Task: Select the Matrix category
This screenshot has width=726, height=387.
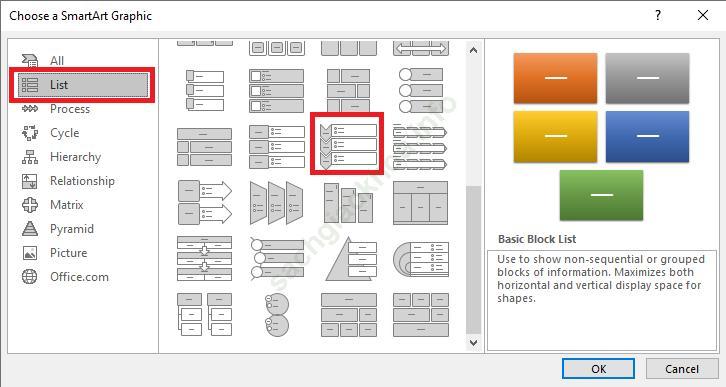Action: point(66,205)
